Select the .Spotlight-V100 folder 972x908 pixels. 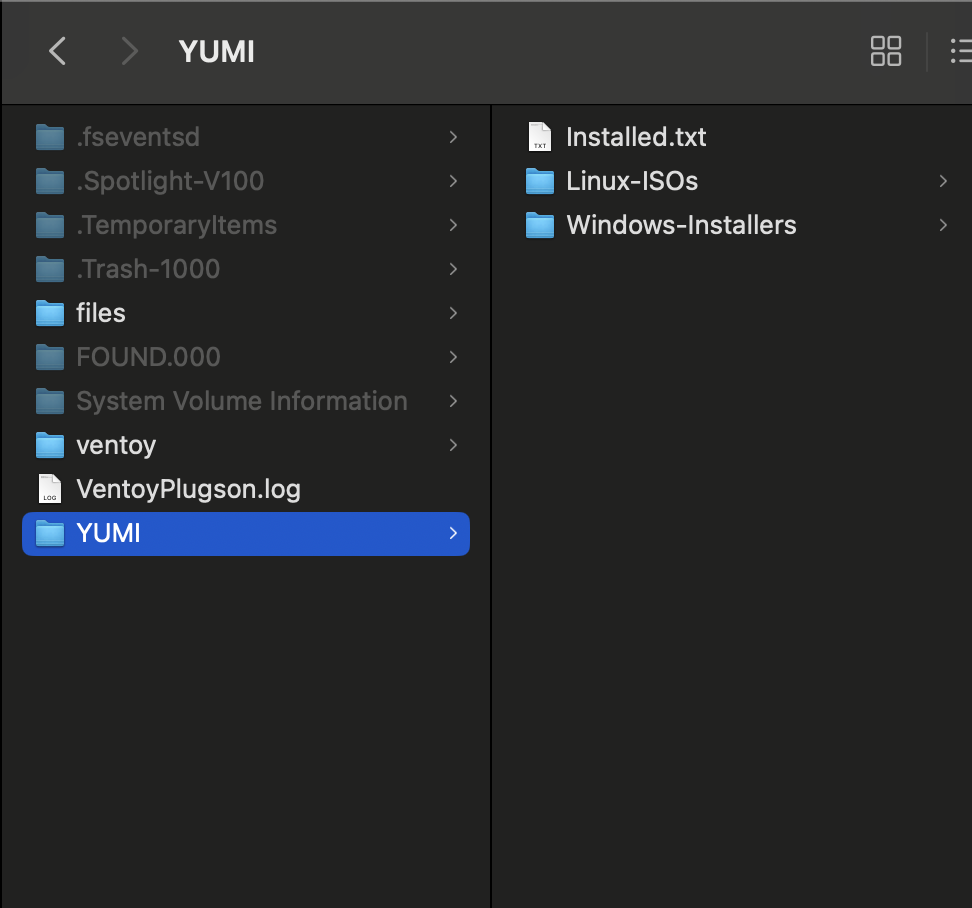(x=245, y=181)
